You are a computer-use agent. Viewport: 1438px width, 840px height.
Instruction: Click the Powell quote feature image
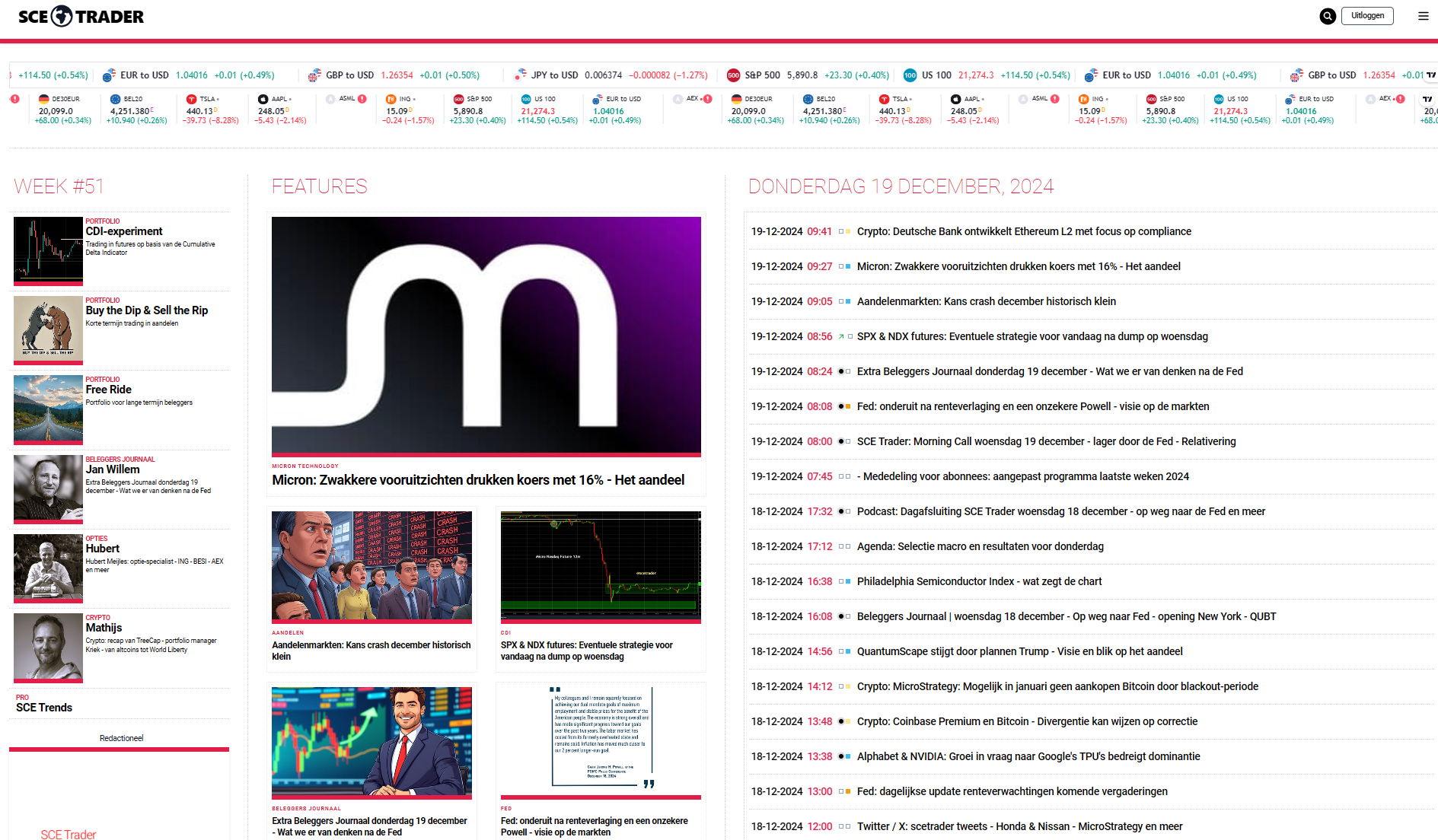click(x=601, y=742)
